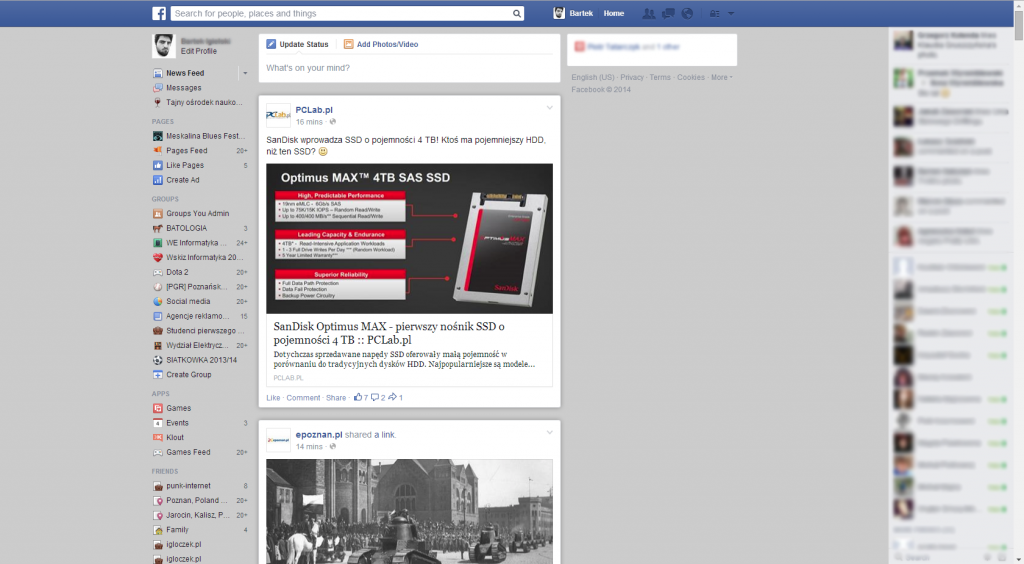
Task: Click What's on your mind field
Action: (409, 68)
